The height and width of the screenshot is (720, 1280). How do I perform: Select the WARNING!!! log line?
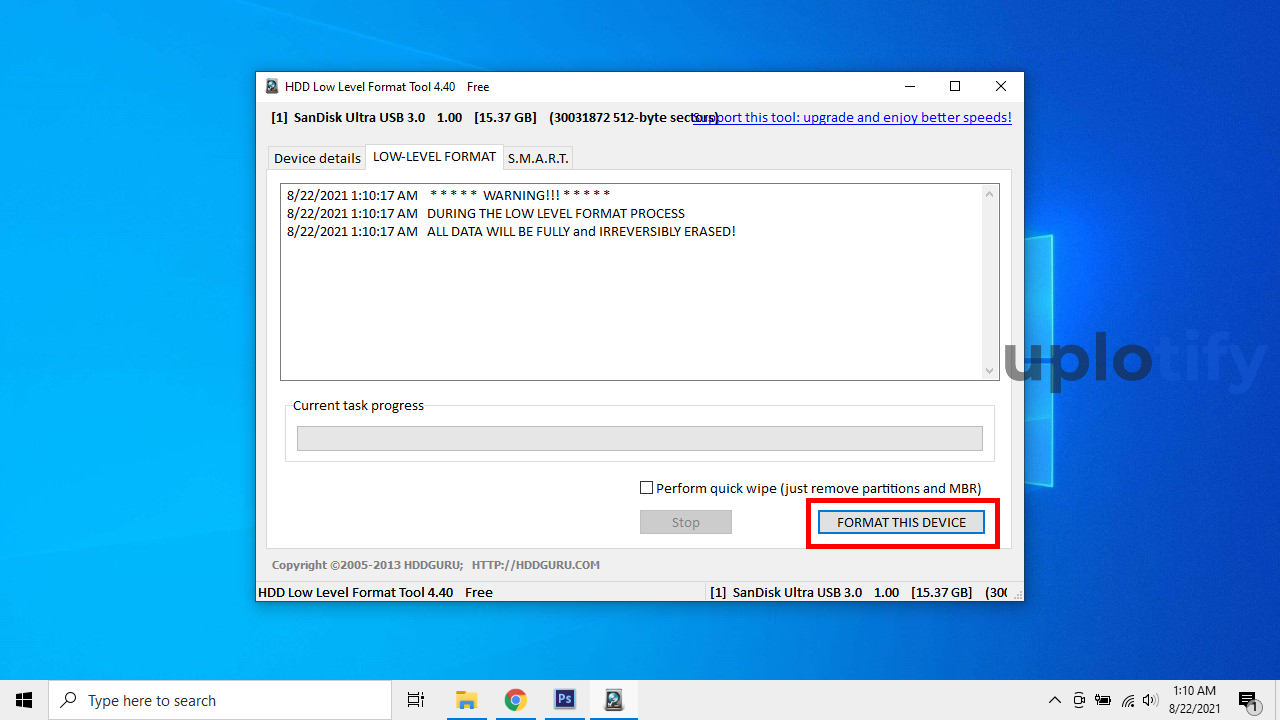point(448,195)
